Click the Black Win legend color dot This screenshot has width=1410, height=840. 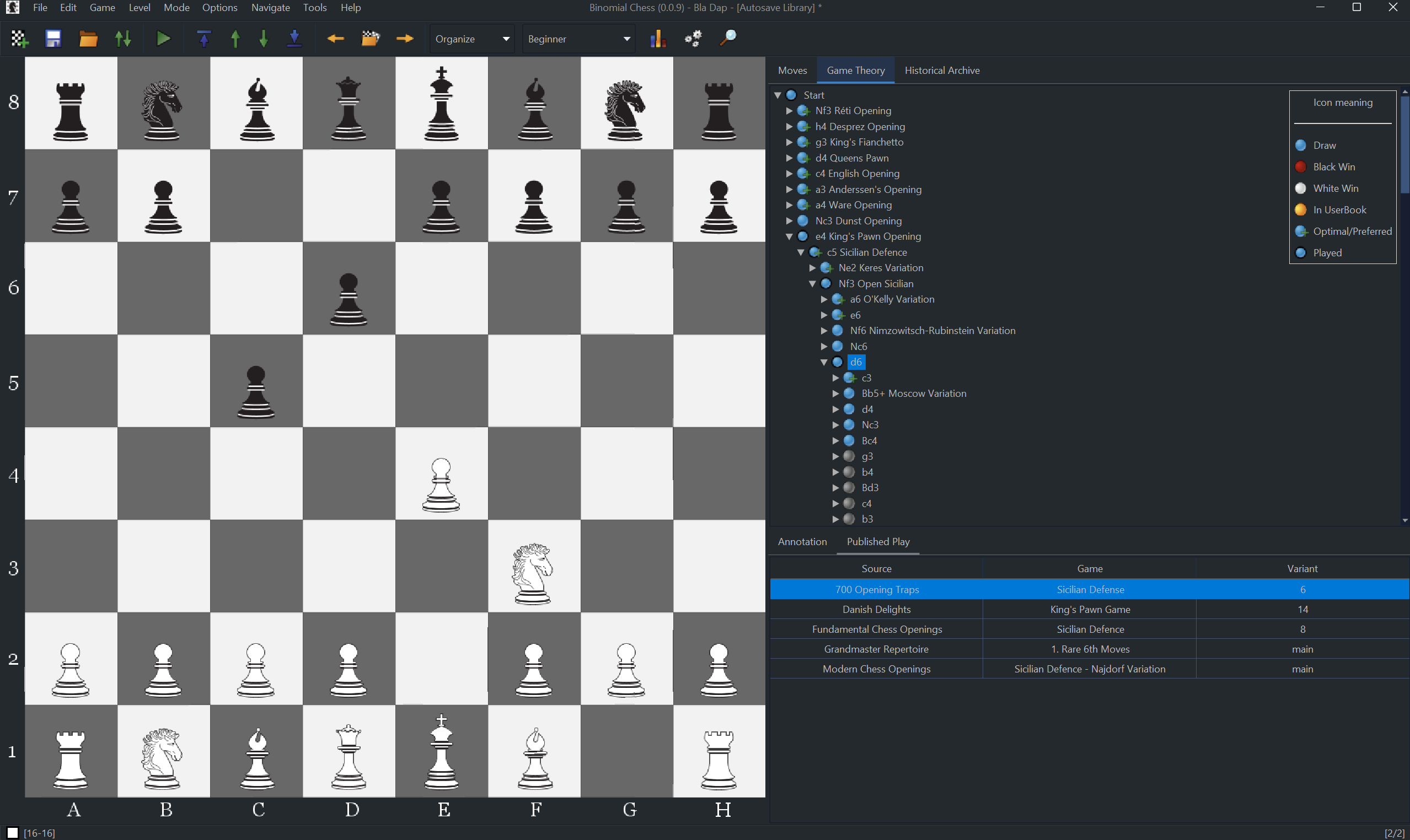(x=1301, y=166)
